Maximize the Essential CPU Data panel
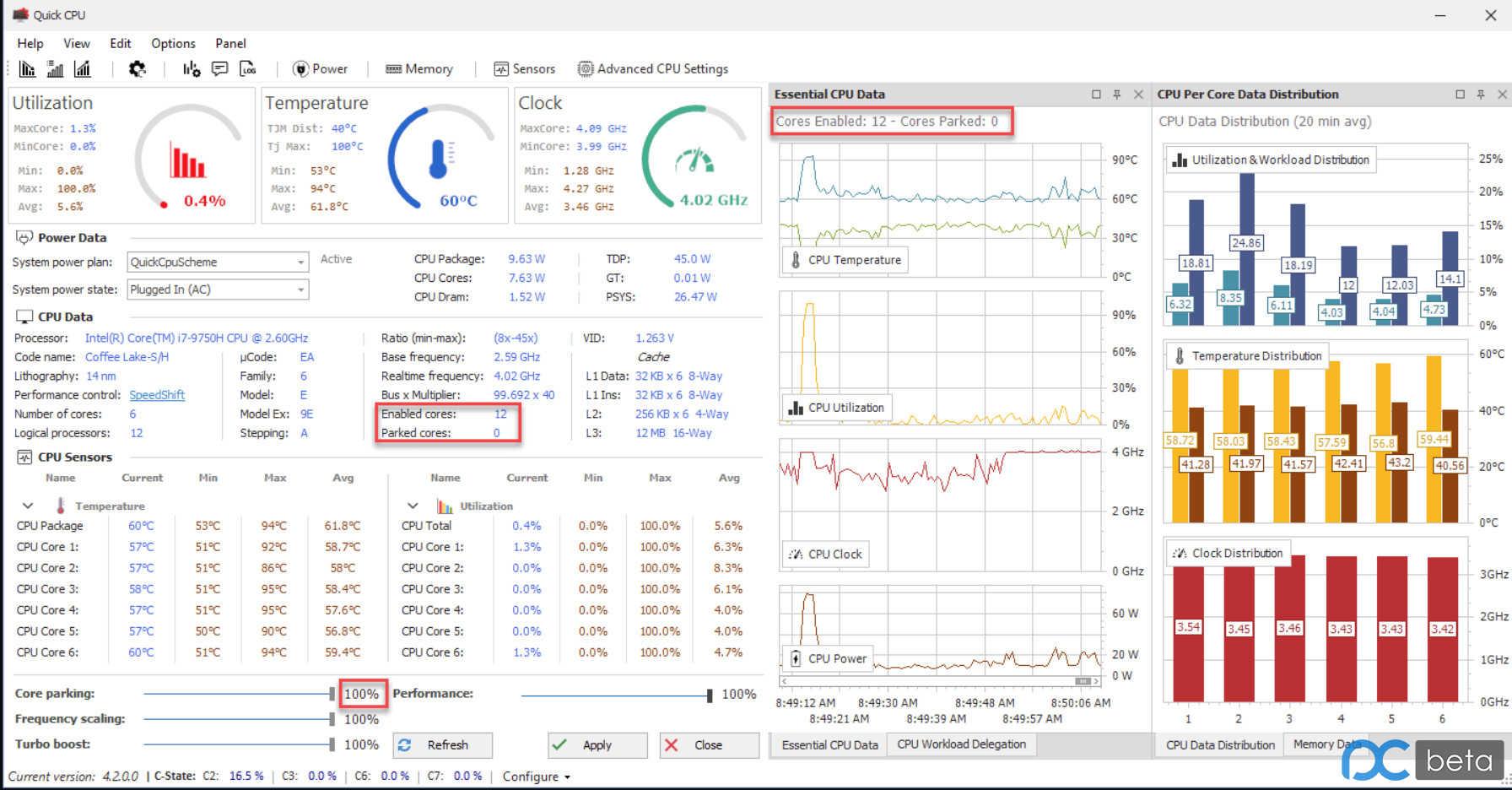This screenshot has width=1512, height=790. coord(1096,95)
